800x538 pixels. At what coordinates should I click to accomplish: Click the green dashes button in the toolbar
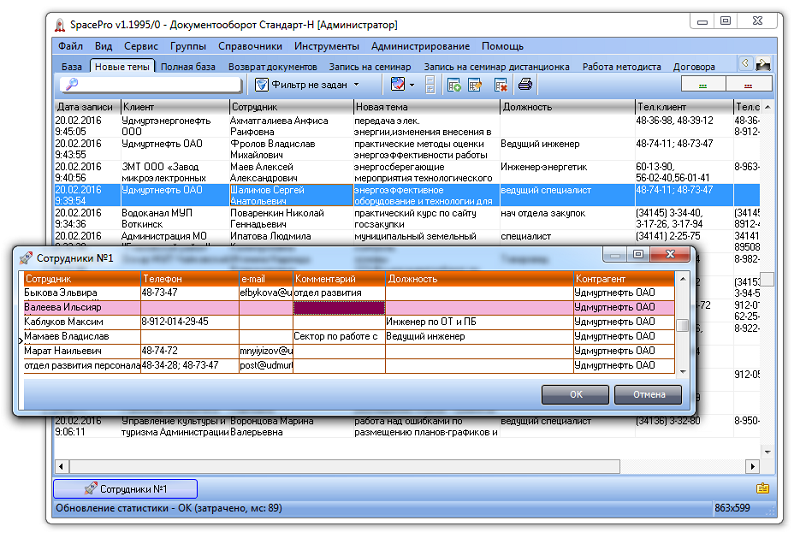click(x=703, y=85)
